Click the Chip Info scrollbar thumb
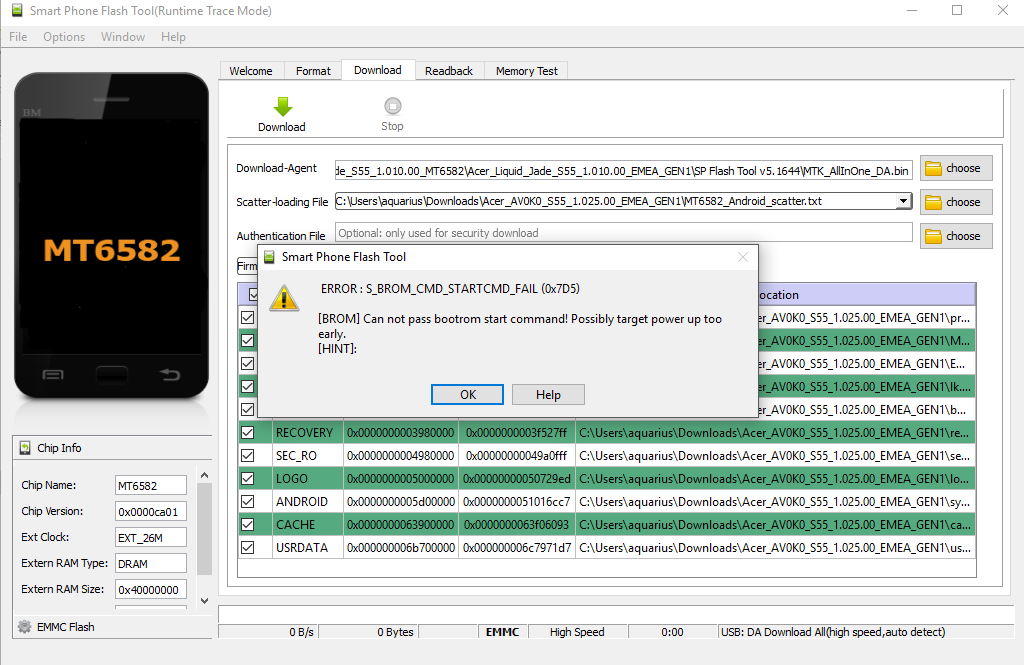This screenshot has height=665, width=1024. (x=204, y=528)
